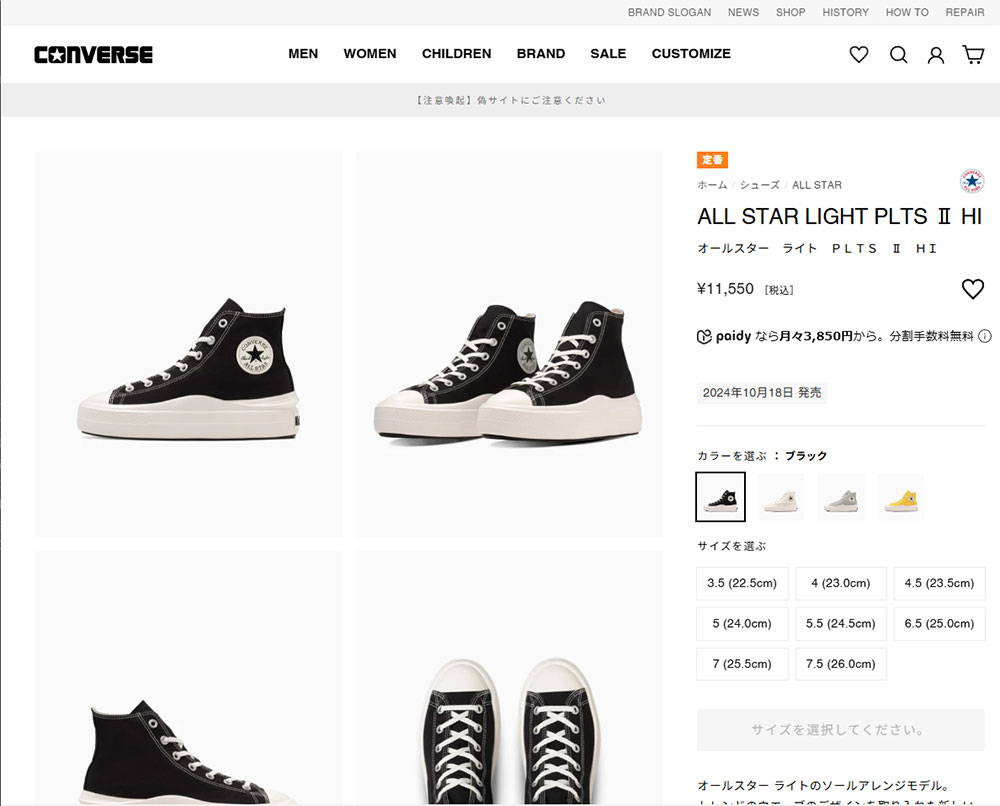The height and width of the screenshot is (806, 1000).
Task: Select size 7.5 (26.0cm)
Action: [841, 664]
